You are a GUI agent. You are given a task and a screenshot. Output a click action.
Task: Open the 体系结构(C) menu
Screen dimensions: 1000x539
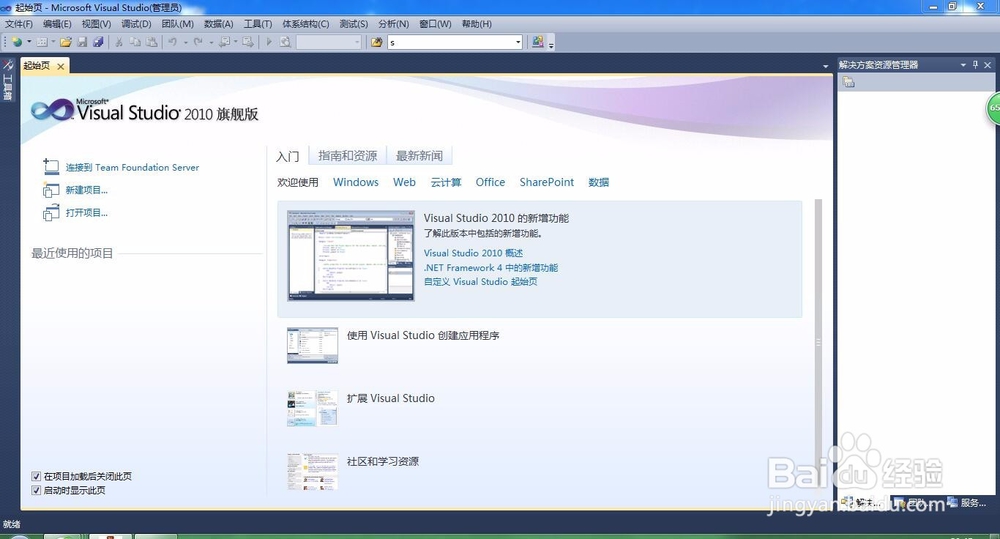[305, 24]
